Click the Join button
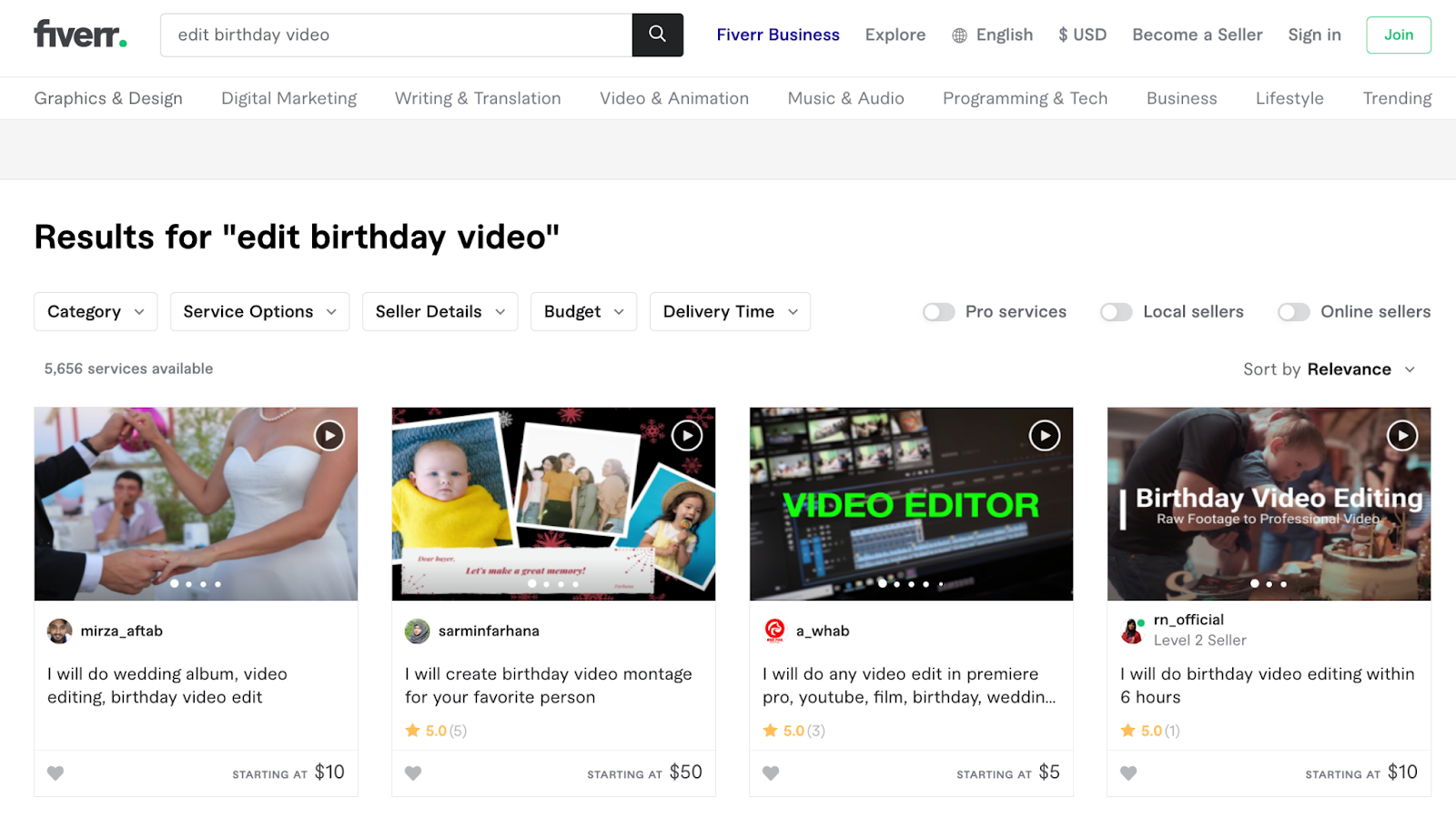Viewport: 1456px width, 819px height. [1399, 35]
